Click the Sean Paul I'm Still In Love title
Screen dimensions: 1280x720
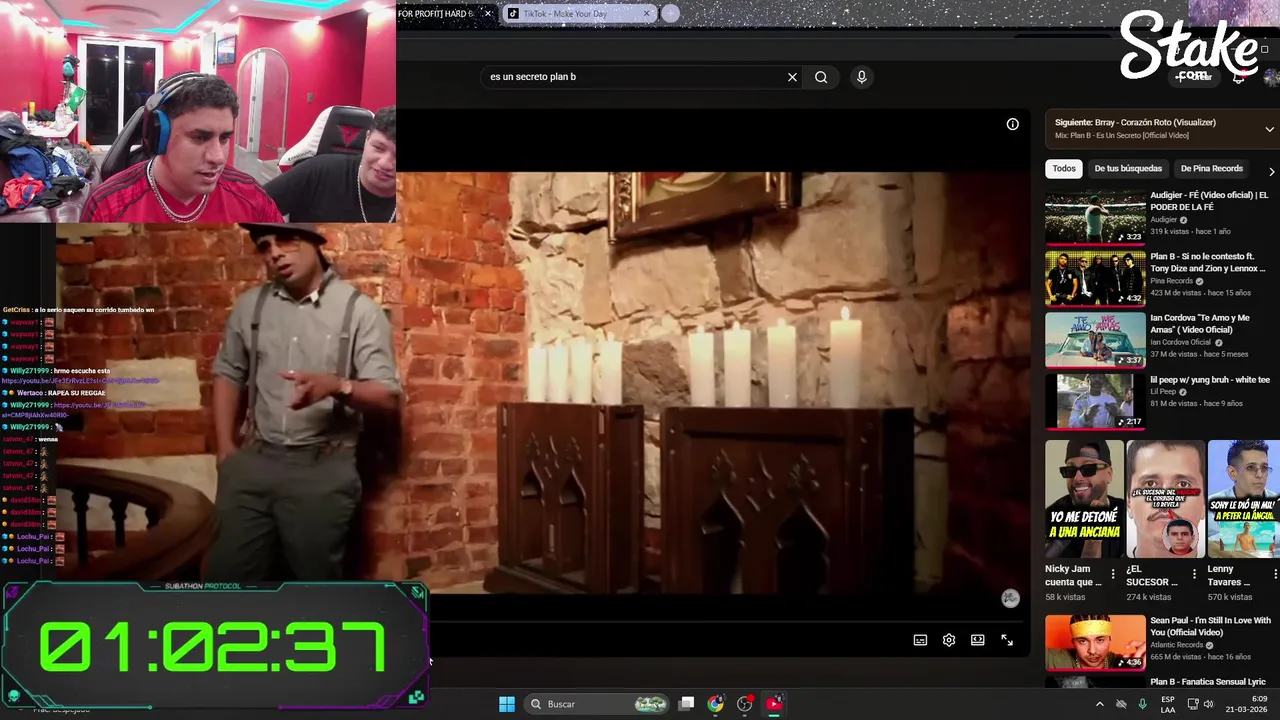1210,626
